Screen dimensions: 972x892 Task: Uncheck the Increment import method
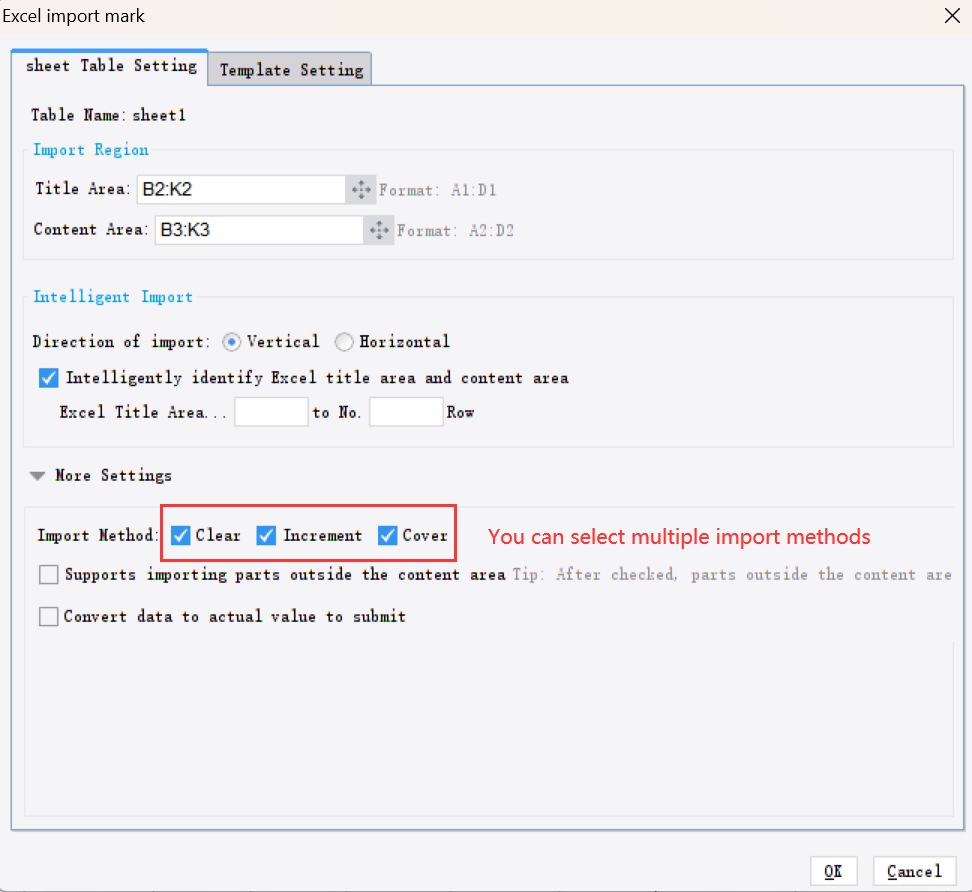click(266, 535)
